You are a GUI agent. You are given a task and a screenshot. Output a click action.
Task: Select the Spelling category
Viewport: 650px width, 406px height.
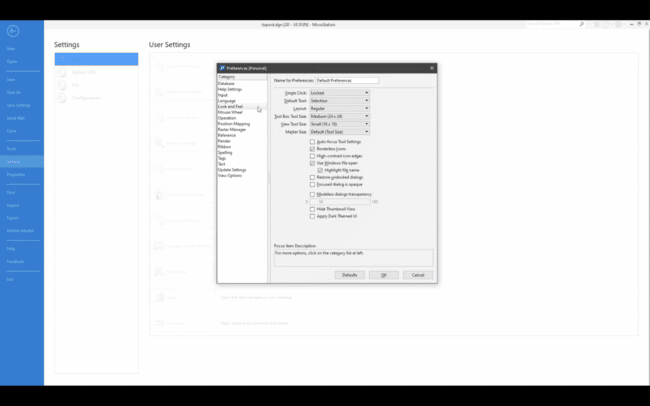point(225,153)
